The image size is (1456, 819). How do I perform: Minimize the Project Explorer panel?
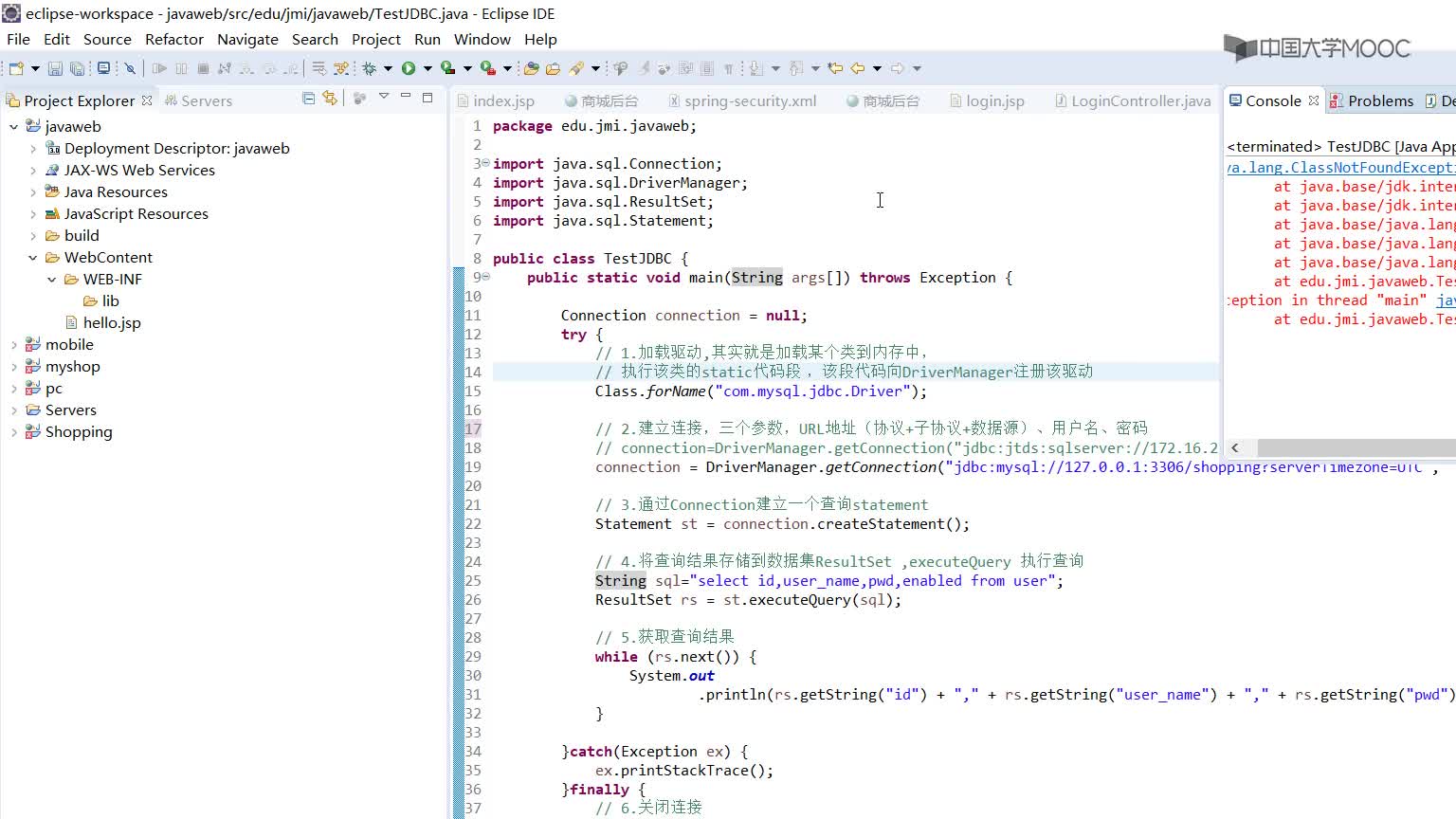click(x=406, y=97)
